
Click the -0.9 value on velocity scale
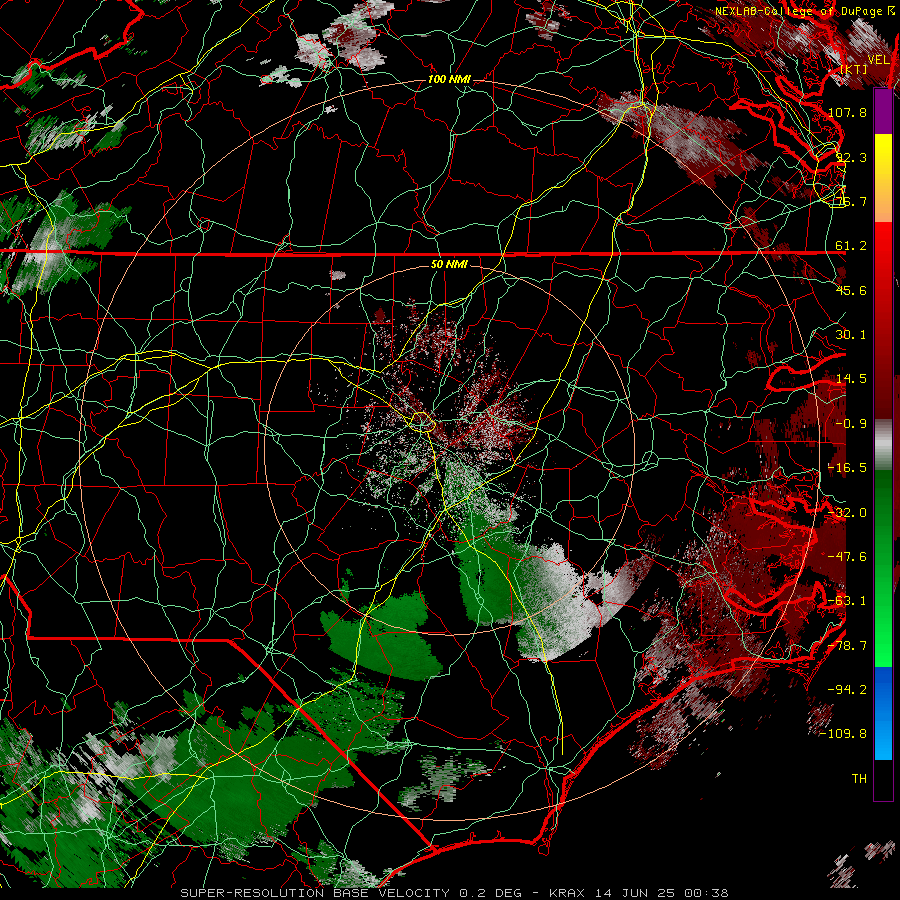851,424
